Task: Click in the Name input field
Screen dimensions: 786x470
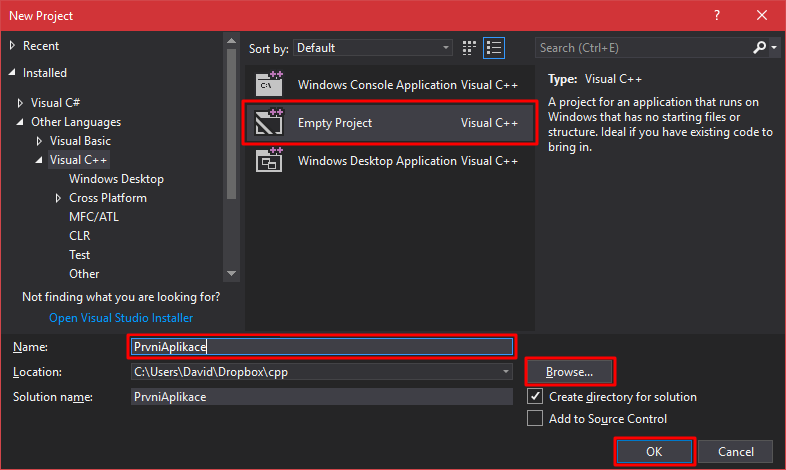Action: point(321,347)
